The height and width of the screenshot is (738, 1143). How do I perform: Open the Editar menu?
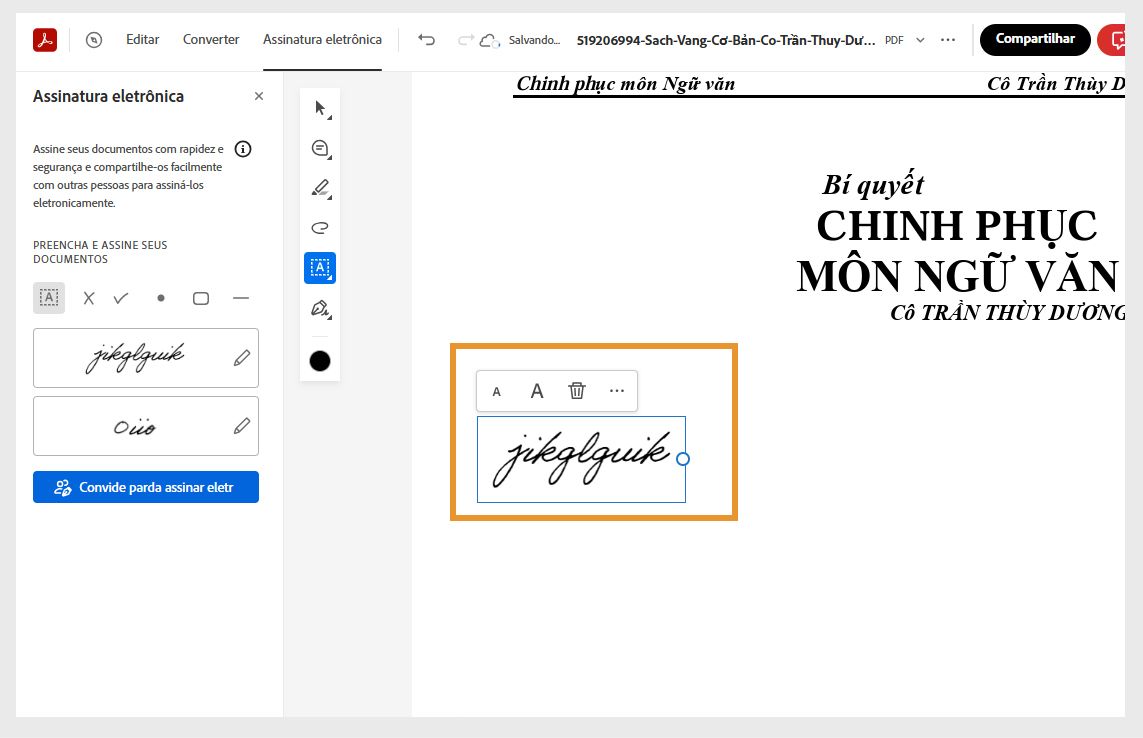tap(142, 39)
